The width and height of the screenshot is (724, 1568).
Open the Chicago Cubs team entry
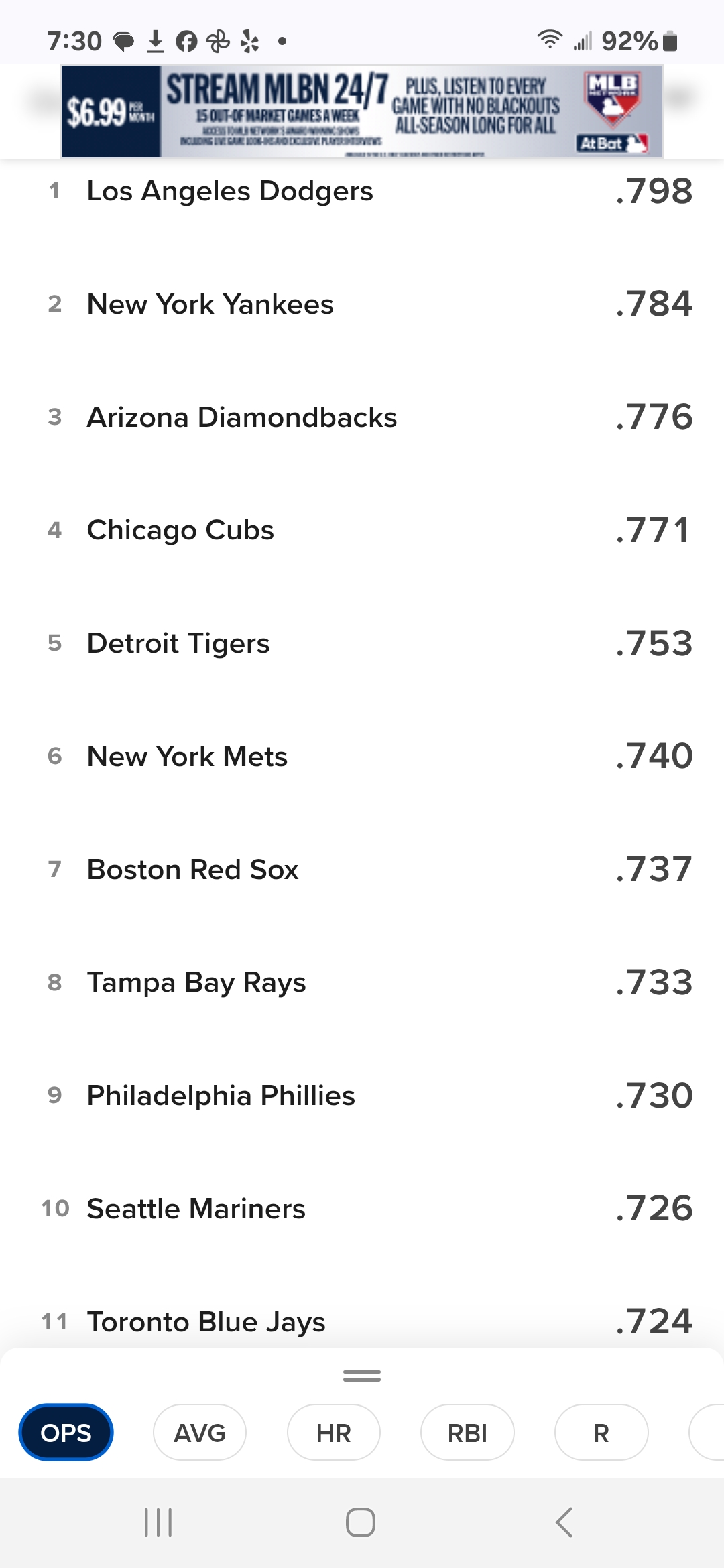(x=362, y=530)
